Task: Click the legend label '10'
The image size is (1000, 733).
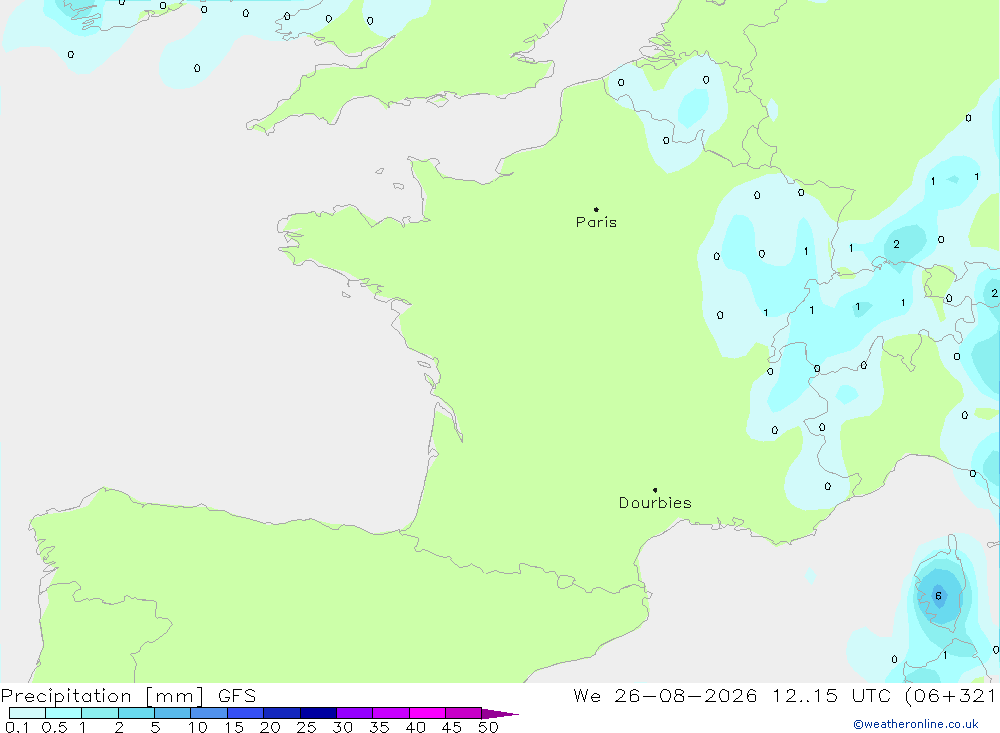Action: (x=198, y=727)
